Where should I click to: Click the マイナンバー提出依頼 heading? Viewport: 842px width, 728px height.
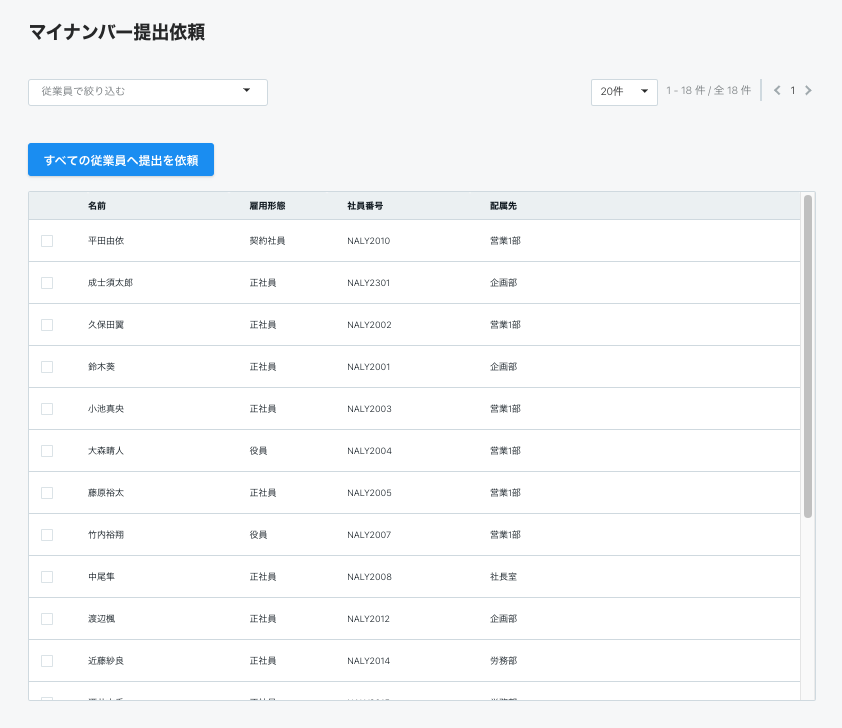pyautogui.click(x=117, y=32)
